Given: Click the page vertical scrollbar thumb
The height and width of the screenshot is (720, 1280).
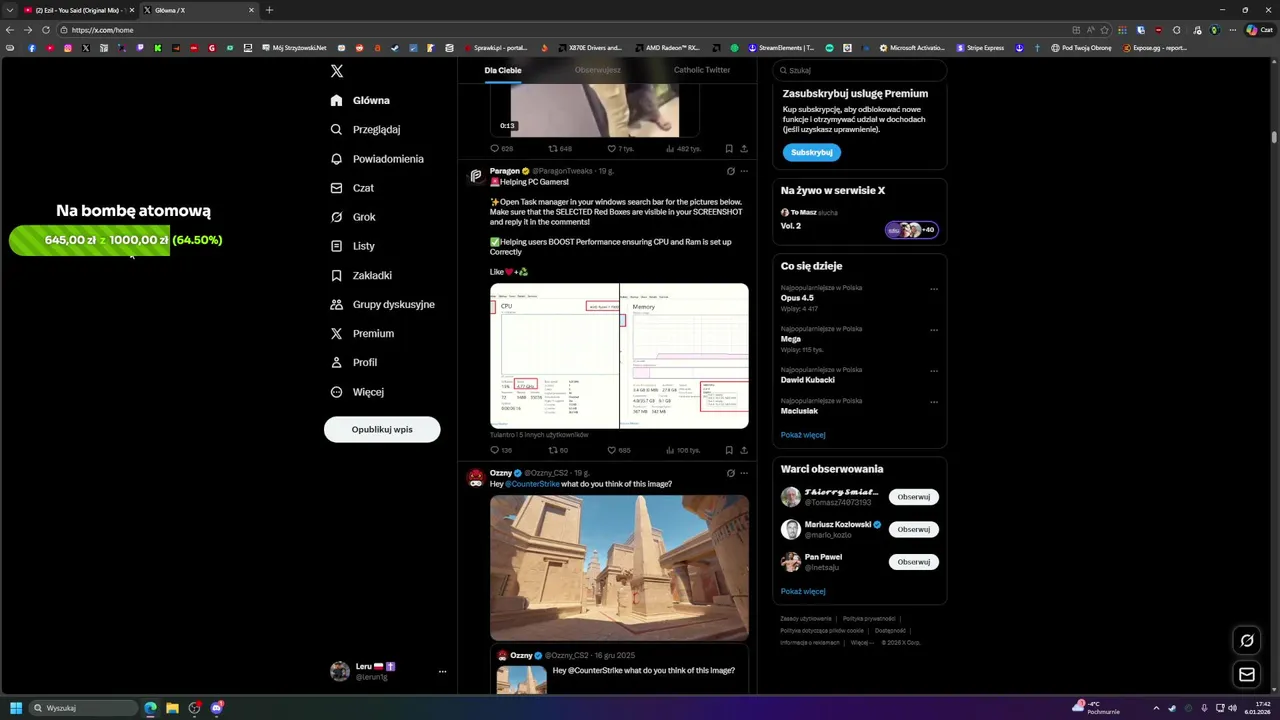Looking at the screenshot, I should tap(1274, 137).
